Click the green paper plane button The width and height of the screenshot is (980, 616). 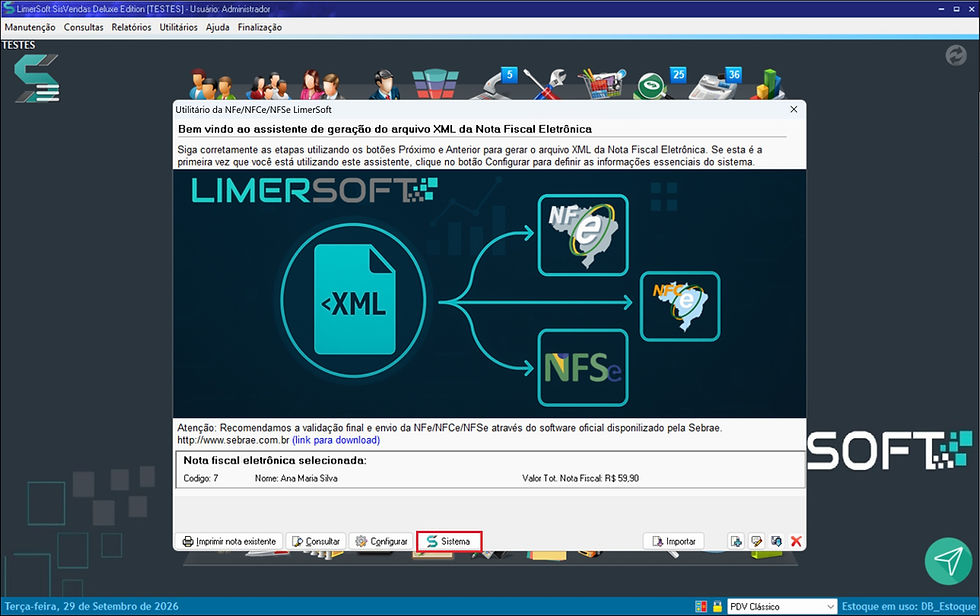tap(949, 561)
